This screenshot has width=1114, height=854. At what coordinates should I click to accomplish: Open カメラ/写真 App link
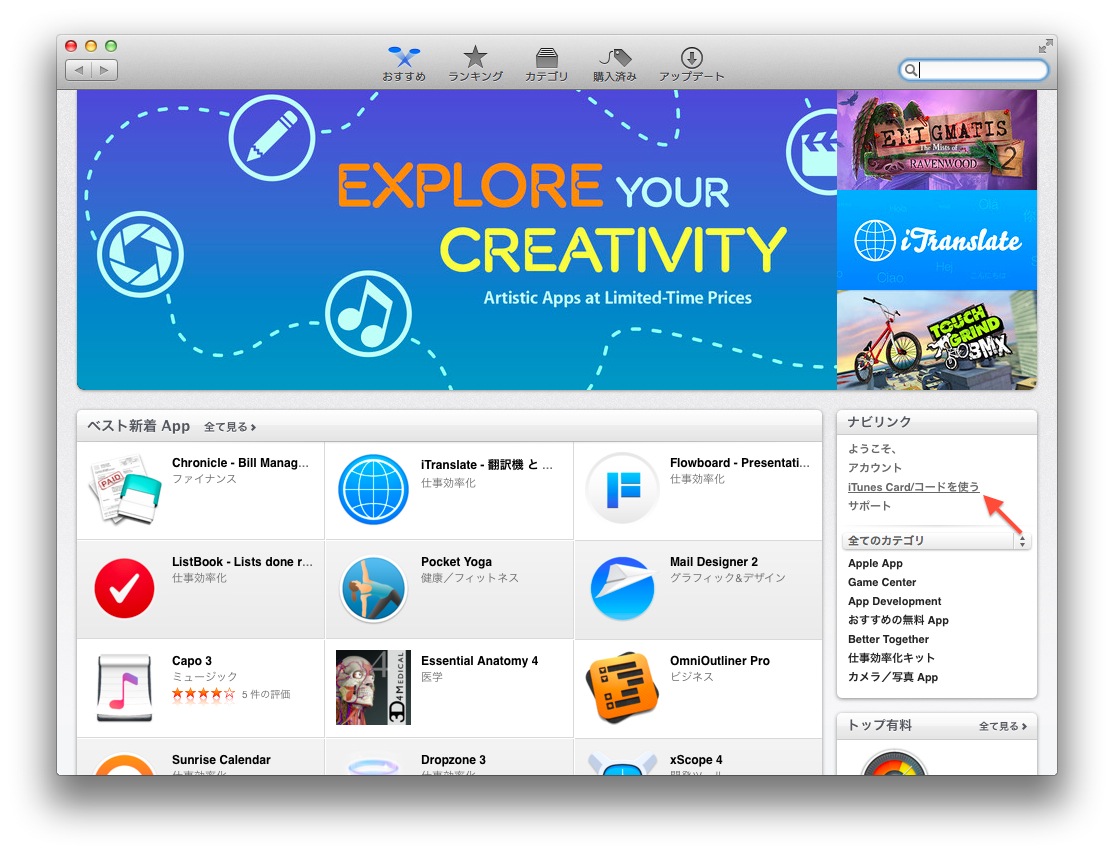tap(892, 677)
